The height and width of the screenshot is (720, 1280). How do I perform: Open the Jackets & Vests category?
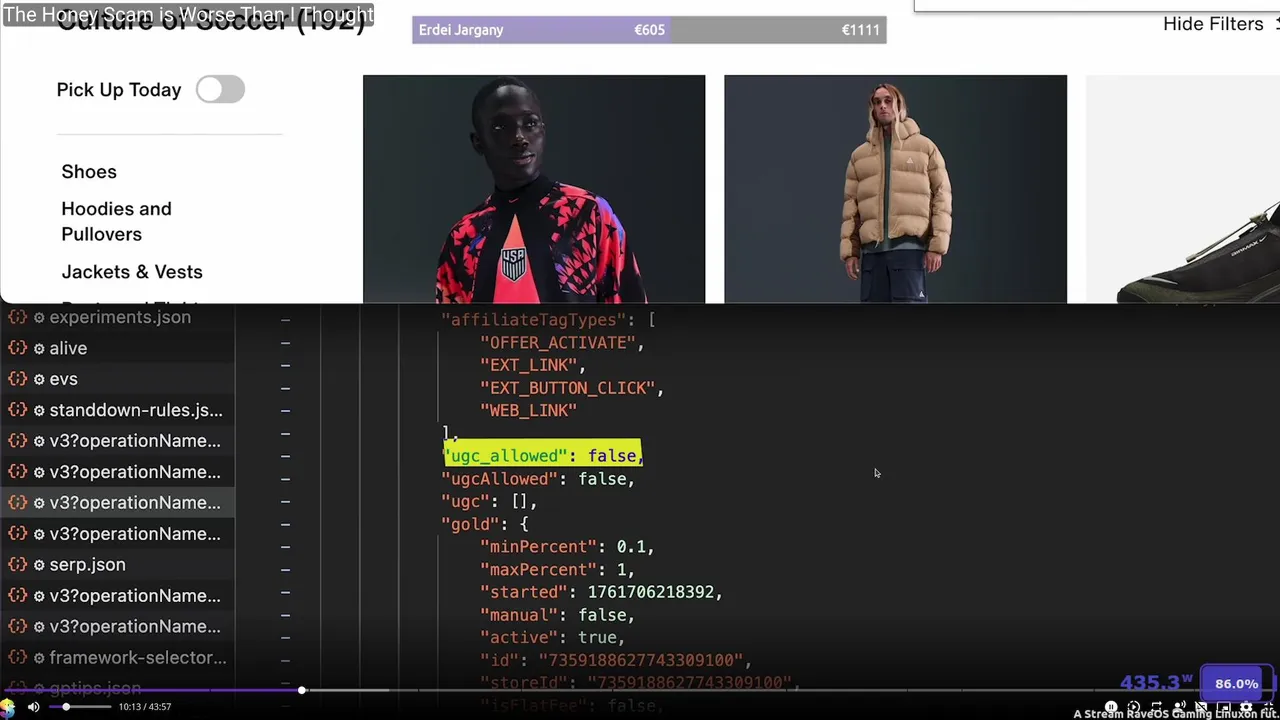[132, 272]
